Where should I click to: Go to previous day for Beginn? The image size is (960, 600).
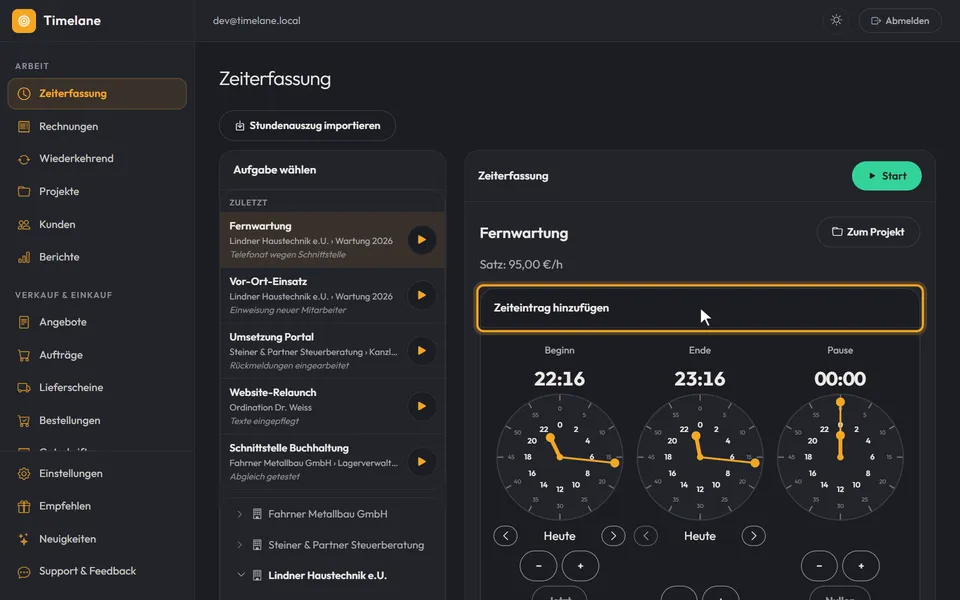(505, 536)
